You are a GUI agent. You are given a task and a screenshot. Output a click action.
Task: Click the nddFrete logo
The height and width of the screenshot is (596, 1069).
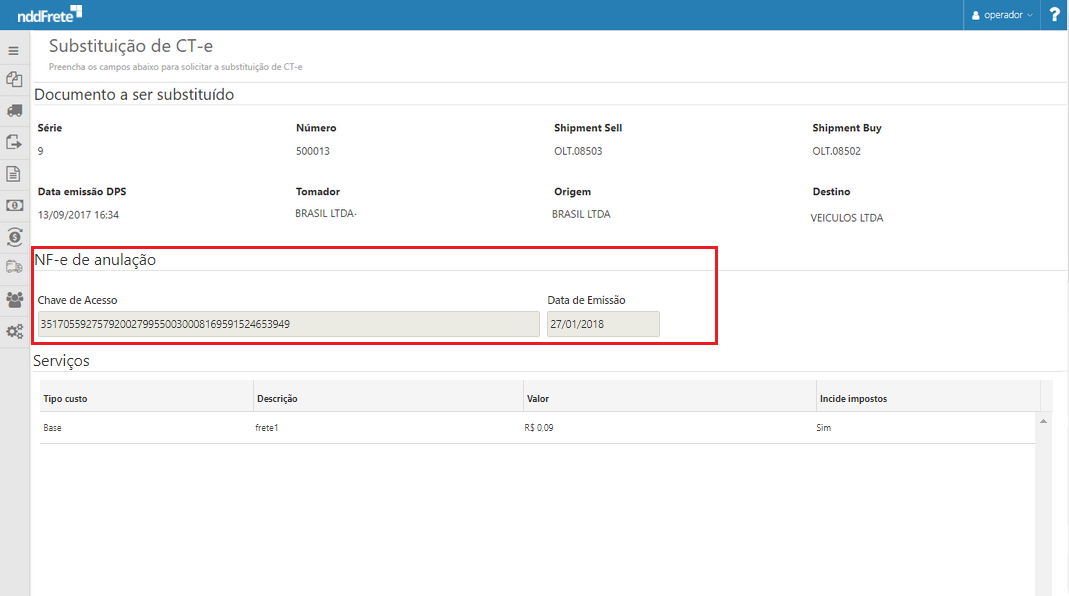(50, 14)
